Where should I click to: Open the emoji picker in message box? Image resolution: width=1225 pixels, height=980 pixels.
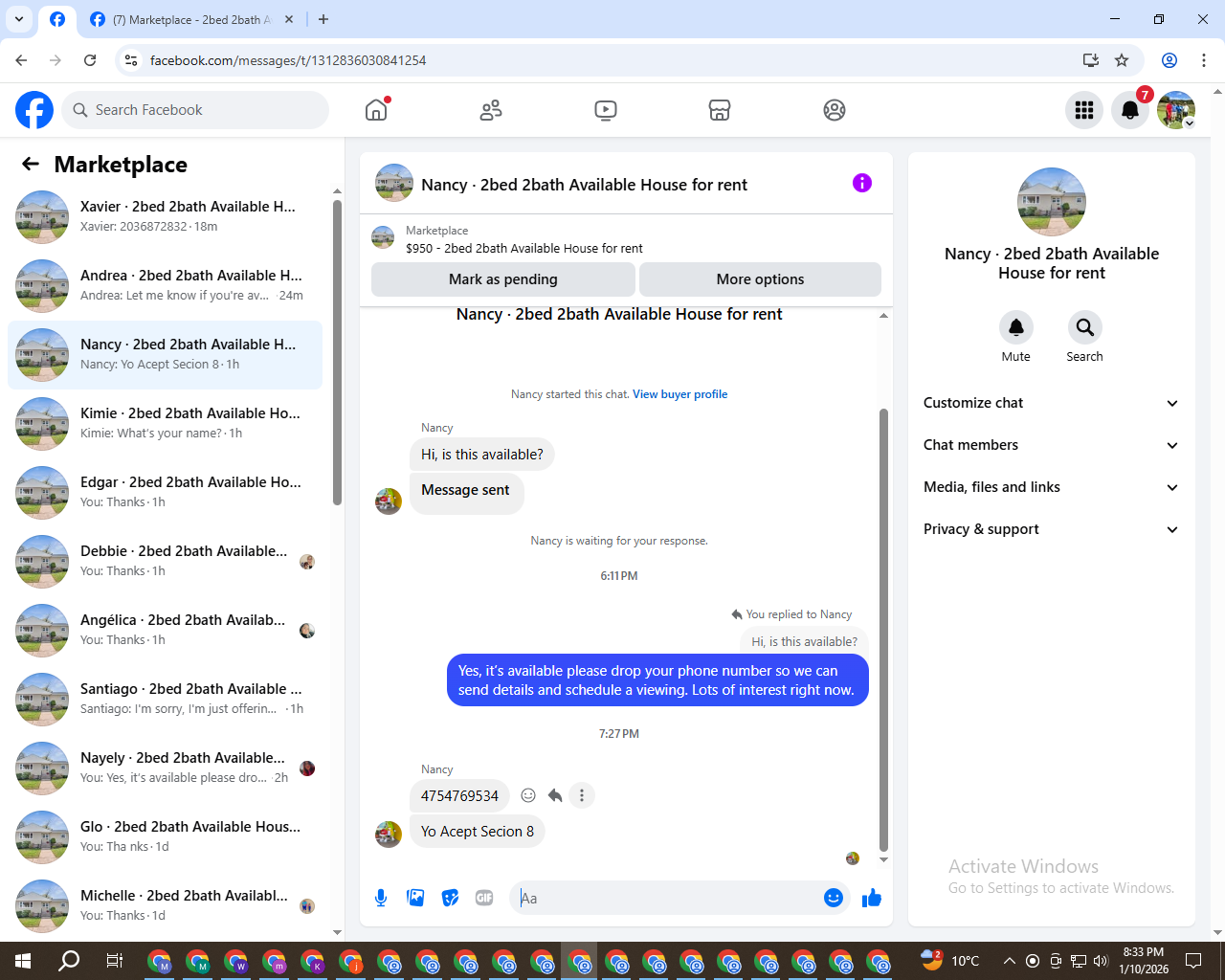tap(834, 898)
